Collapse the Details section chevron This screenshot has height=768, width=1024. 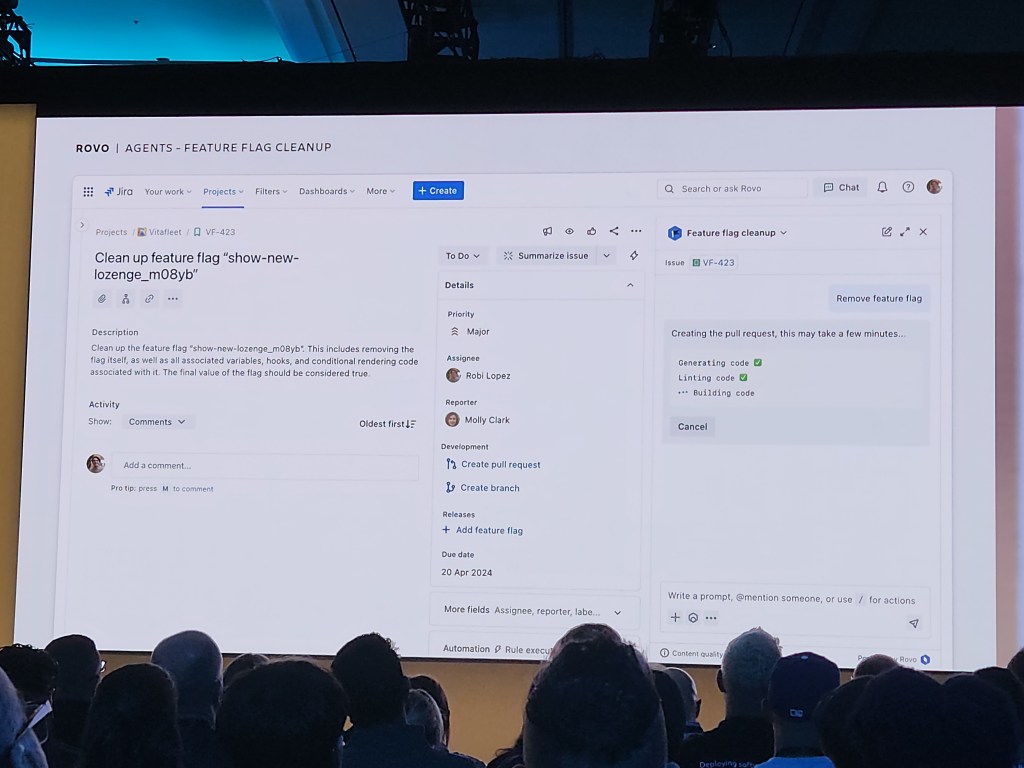(x=630, y=285)
